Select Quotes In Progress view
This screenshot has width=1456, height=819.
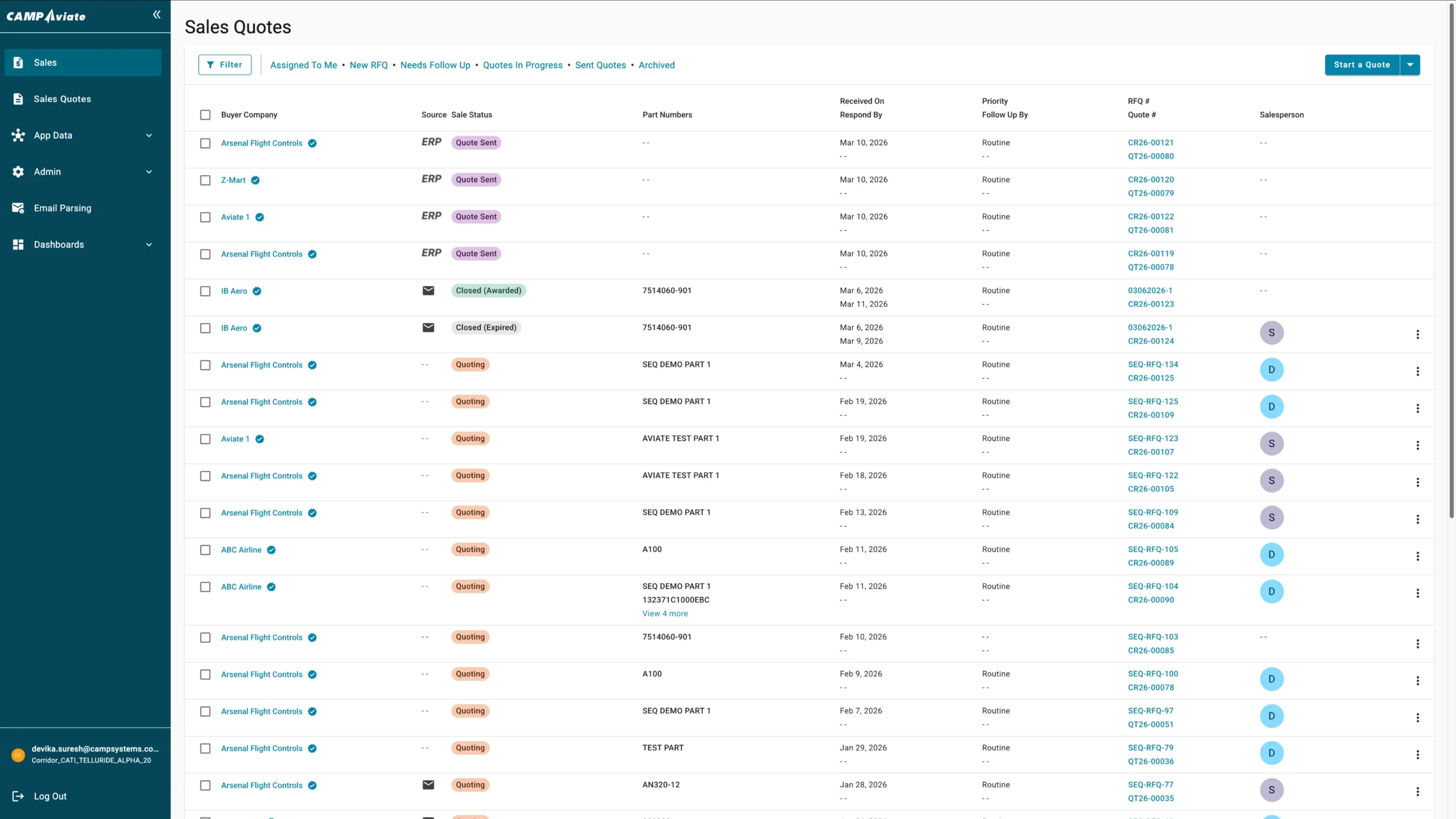(523, 65)
